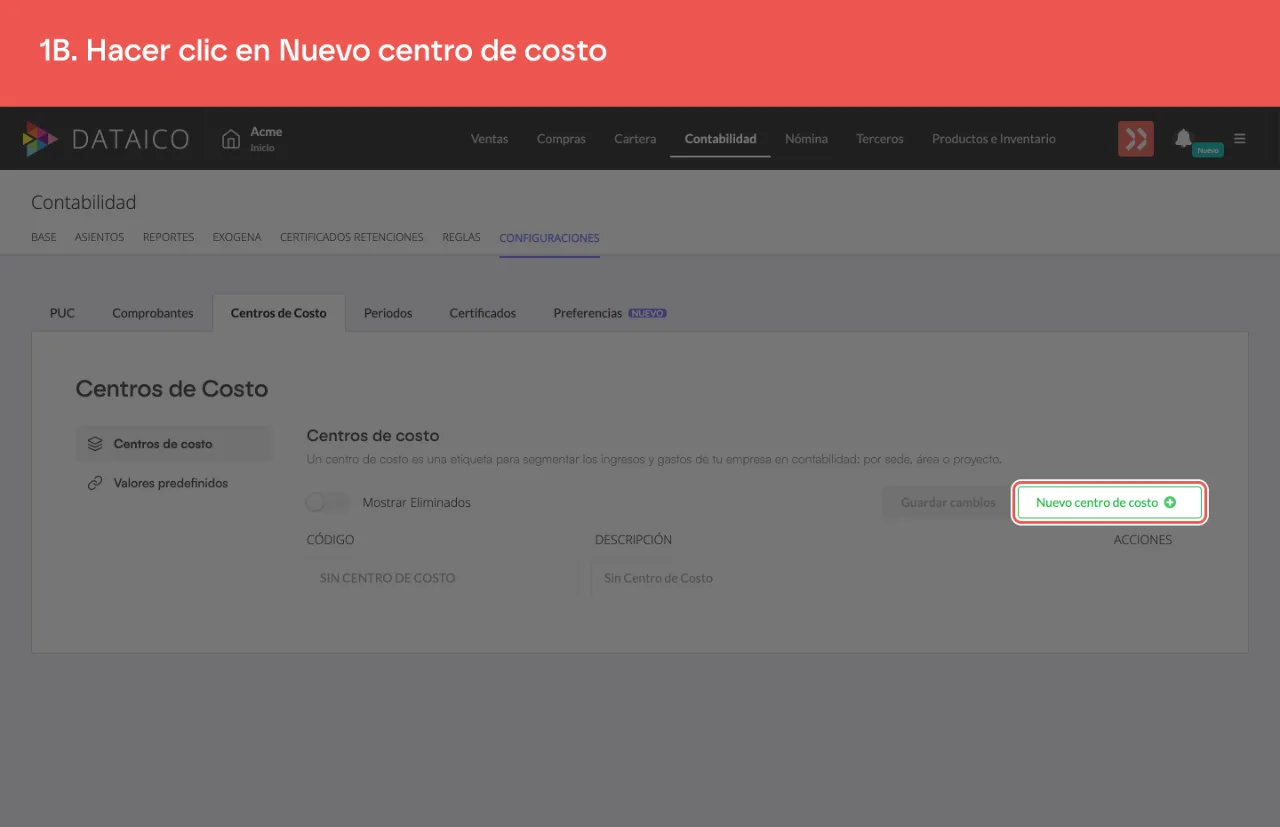Viewport: 1280px width, 827px height.
Task: Click the Nuevo badge under the bell
Action: pyautogui.click(x=1208, y=150)
